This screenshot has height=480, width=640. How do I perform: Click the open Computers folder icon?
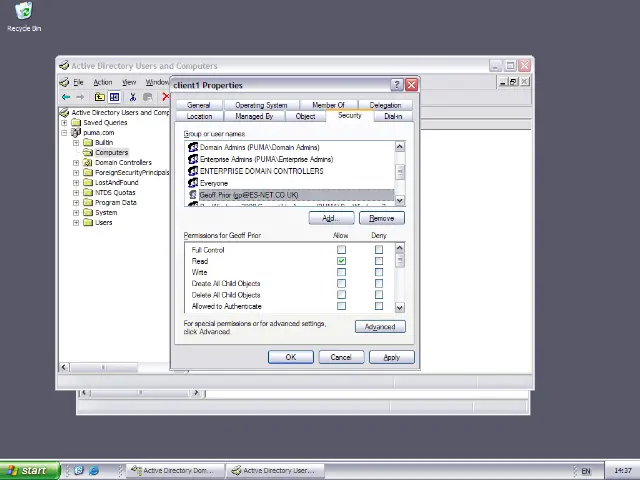88,152
